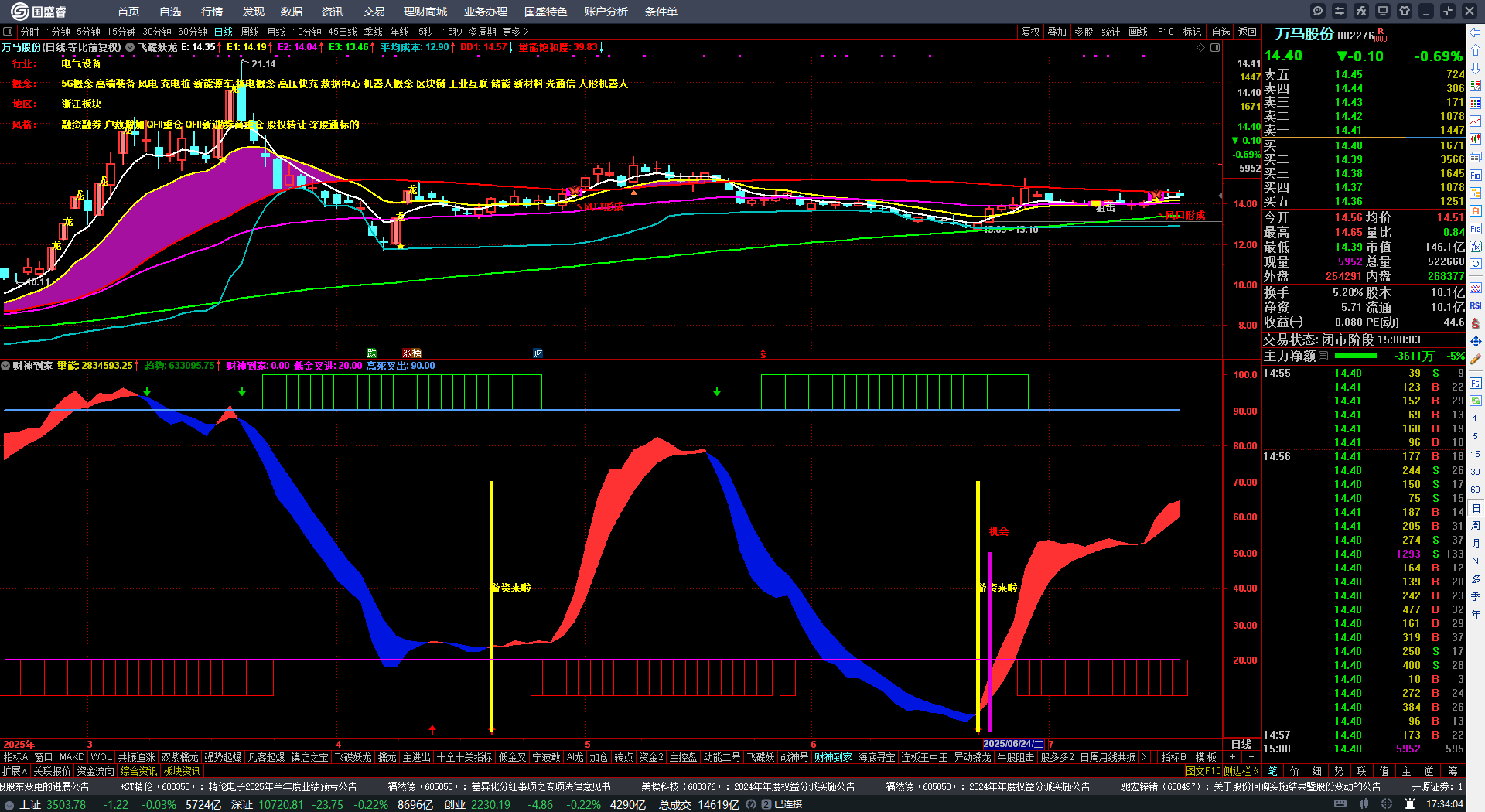Click the screen display icon in title bar
Viewport: 1485px width, 812px height.
click(x=1383, y=11)
